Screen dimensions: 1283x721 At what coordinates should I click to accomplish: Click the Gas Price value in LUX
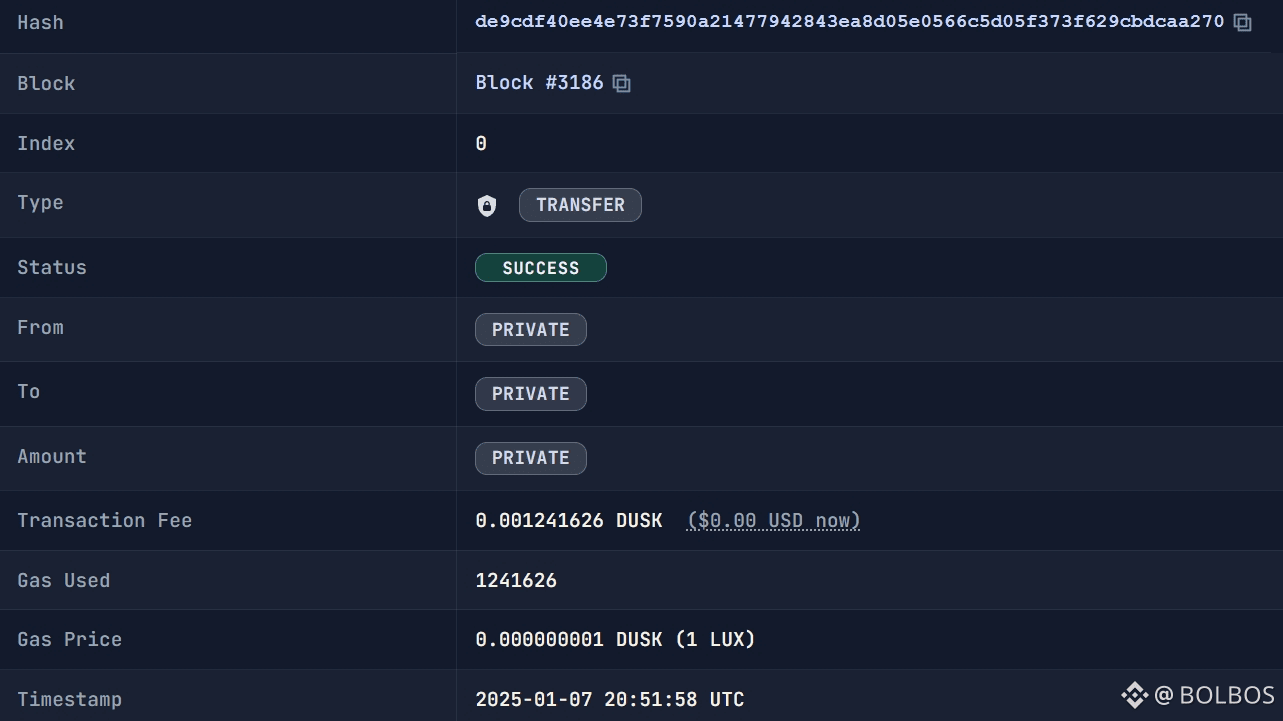615,639
